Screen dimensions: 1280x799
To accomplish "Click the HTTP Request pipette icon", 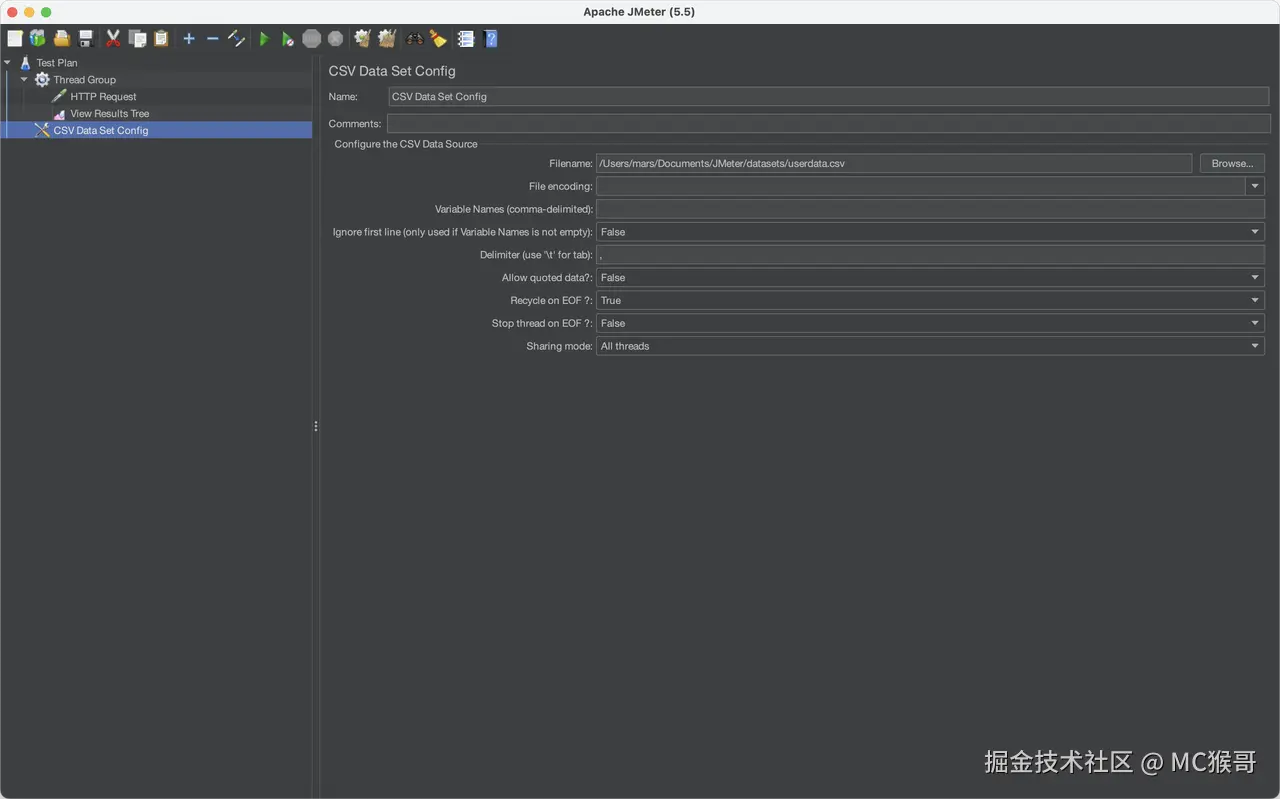I will click(59, 96).
